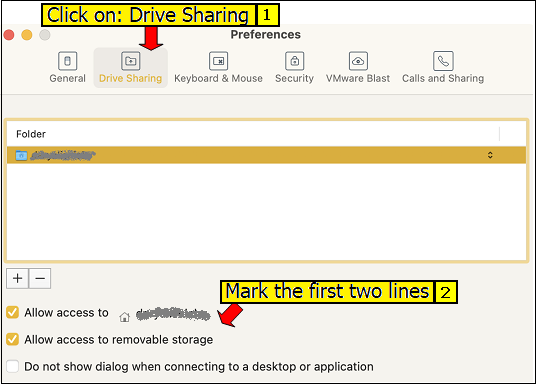Image resolution: width=537 pixels, height=386 pixels.
Task: Enable Do not show dialog checkbox
Action: tap(13, 366)
